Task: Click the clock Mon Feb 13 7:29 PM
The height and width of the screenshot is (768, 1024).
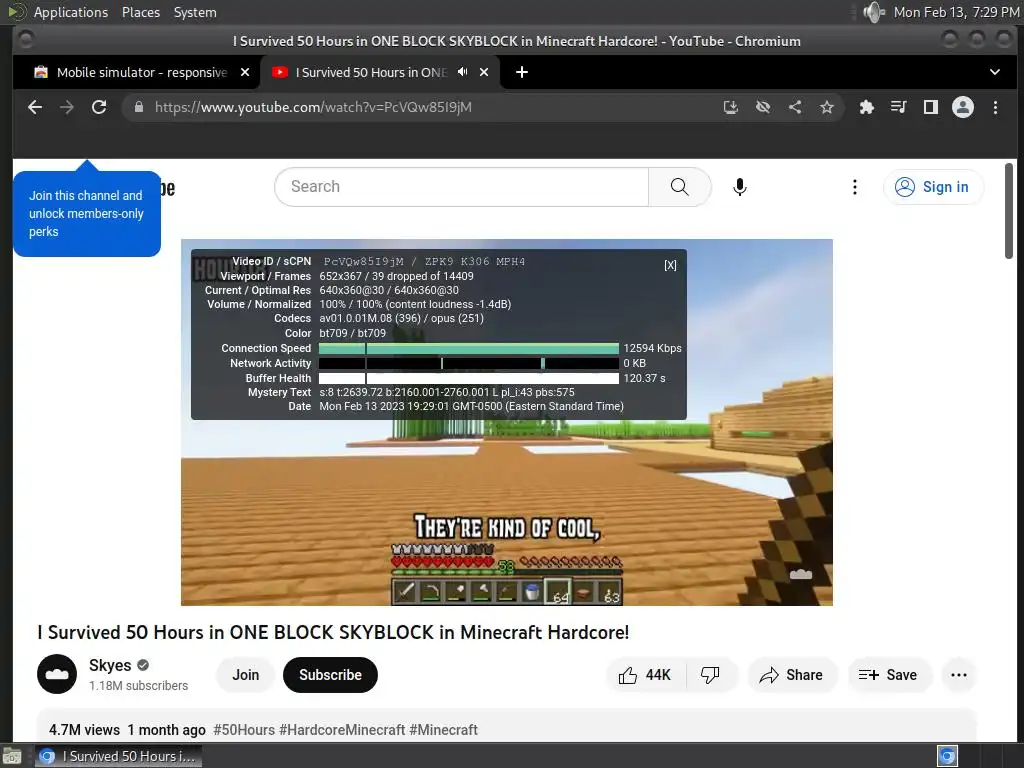Action: [956, 12]
